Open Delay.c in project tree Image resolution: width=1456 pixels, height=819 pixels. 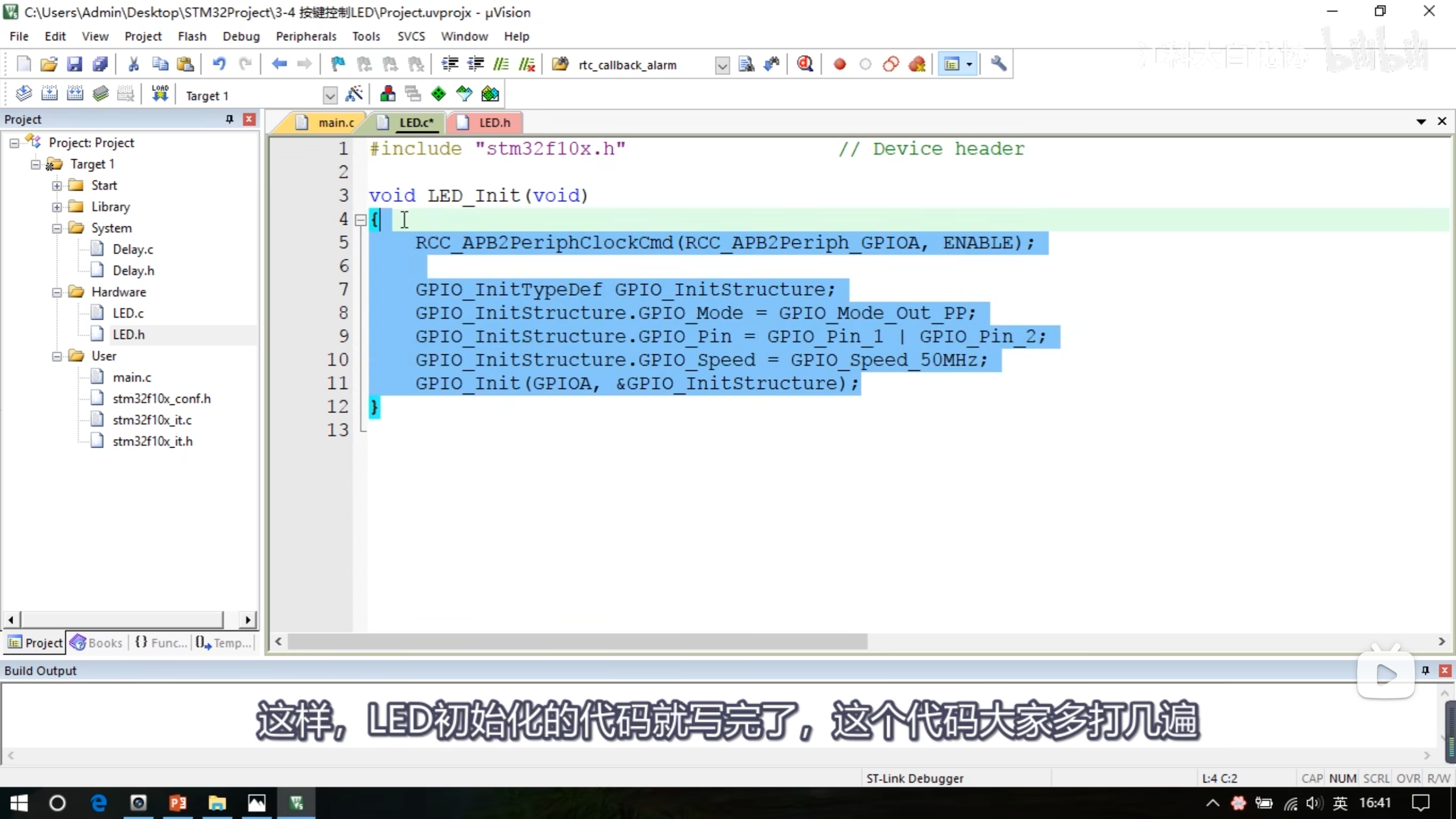133,249
